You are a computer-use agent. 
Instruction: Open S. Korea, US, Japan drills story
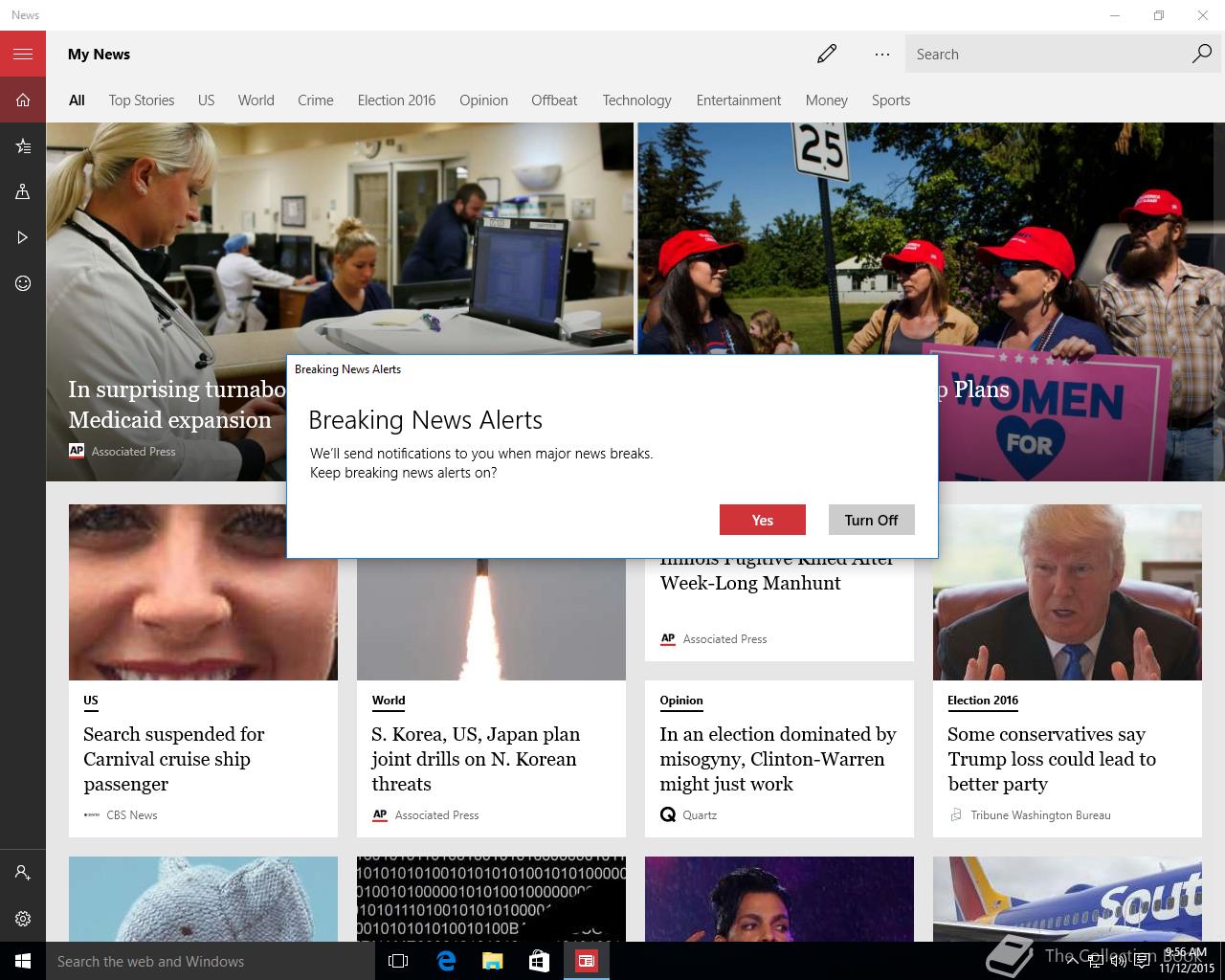click(x=475, y=759)
